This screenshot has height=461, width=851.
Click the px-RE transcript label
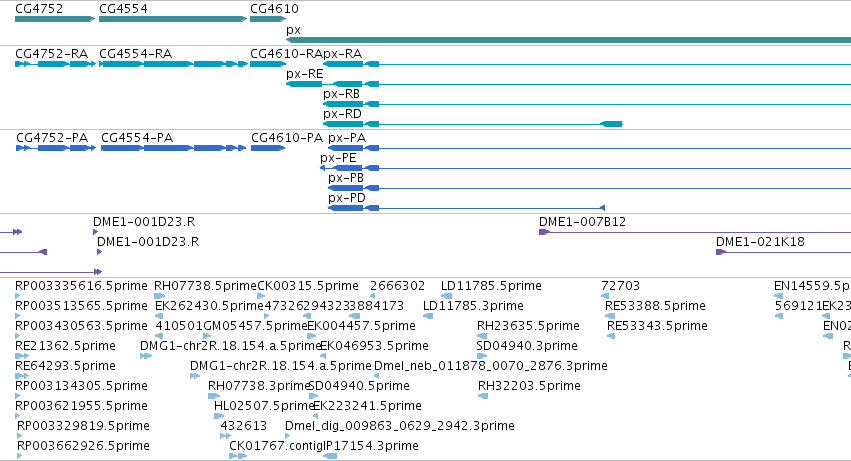pos(304,74)
